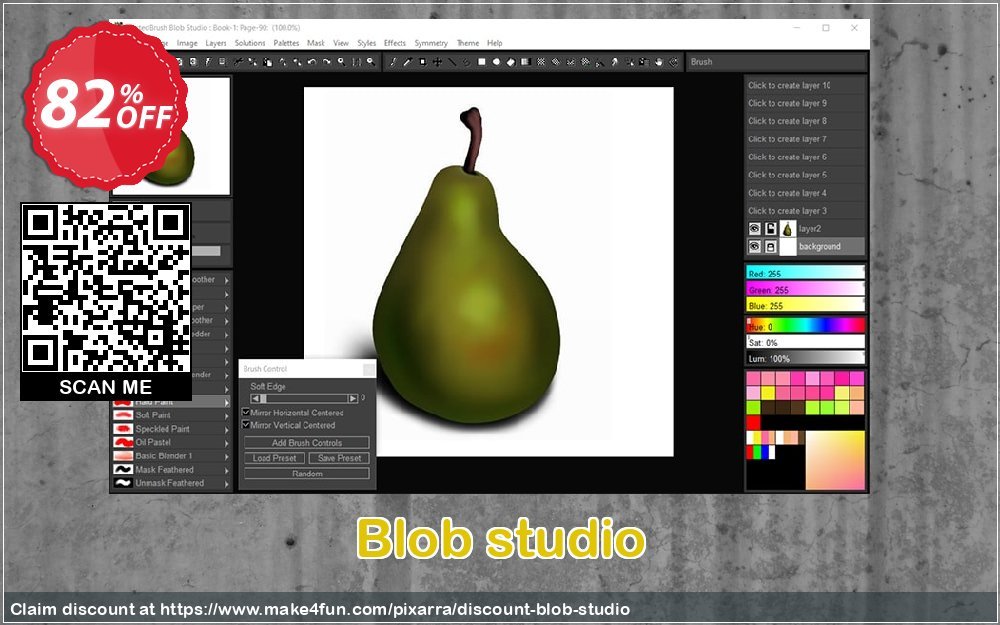Toggle the lock icon on background layer

click(770, 246)
